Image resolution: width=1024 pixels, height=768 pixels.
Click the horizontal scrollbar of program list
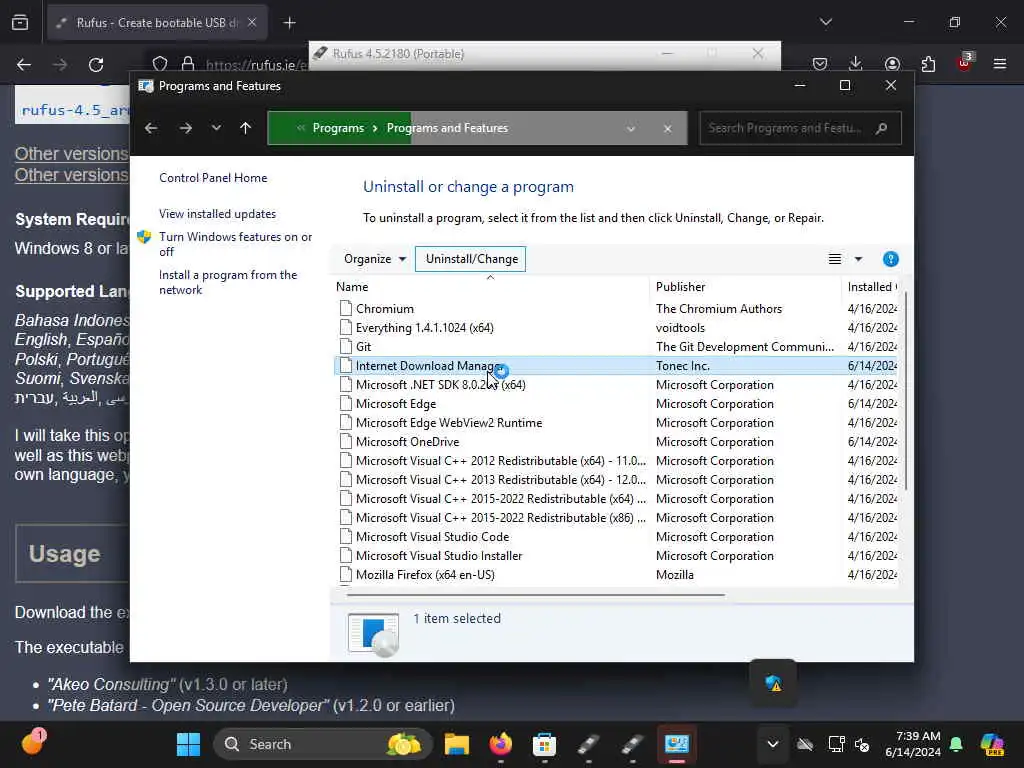point(536,595)
